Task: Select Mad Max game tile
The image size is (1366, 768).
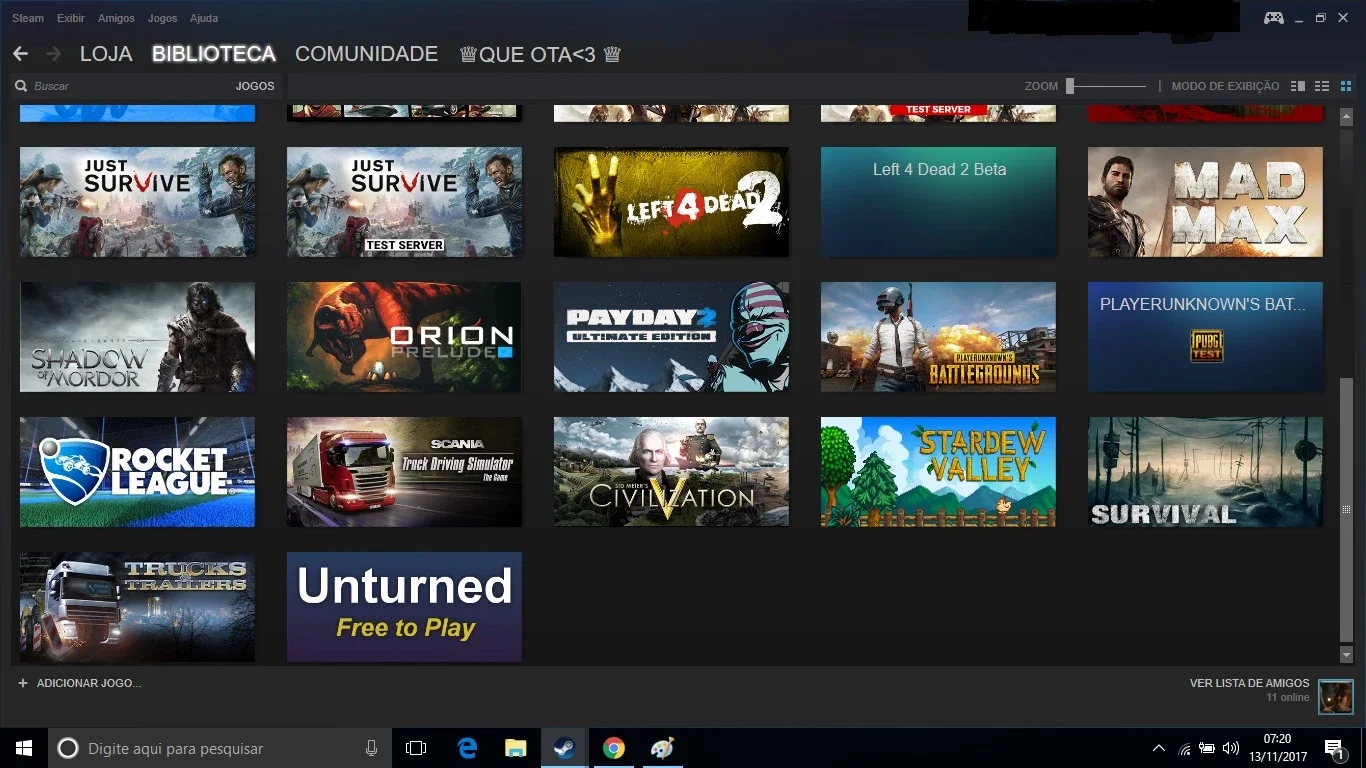Action: [1205, 202]
